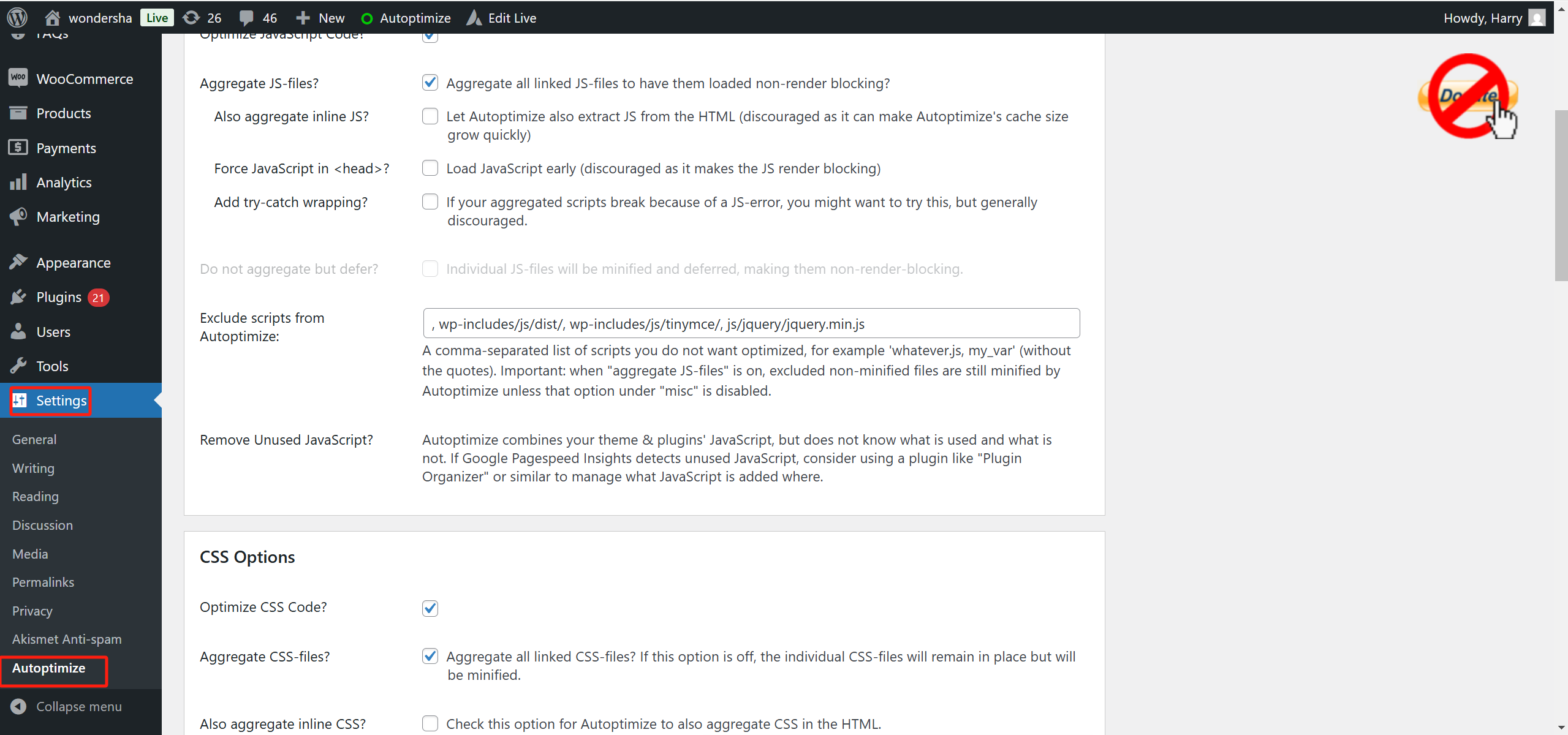The image size is (1568, 735).
Task: Open Tools via the wrench icon
Action: (x=18, y=365)
